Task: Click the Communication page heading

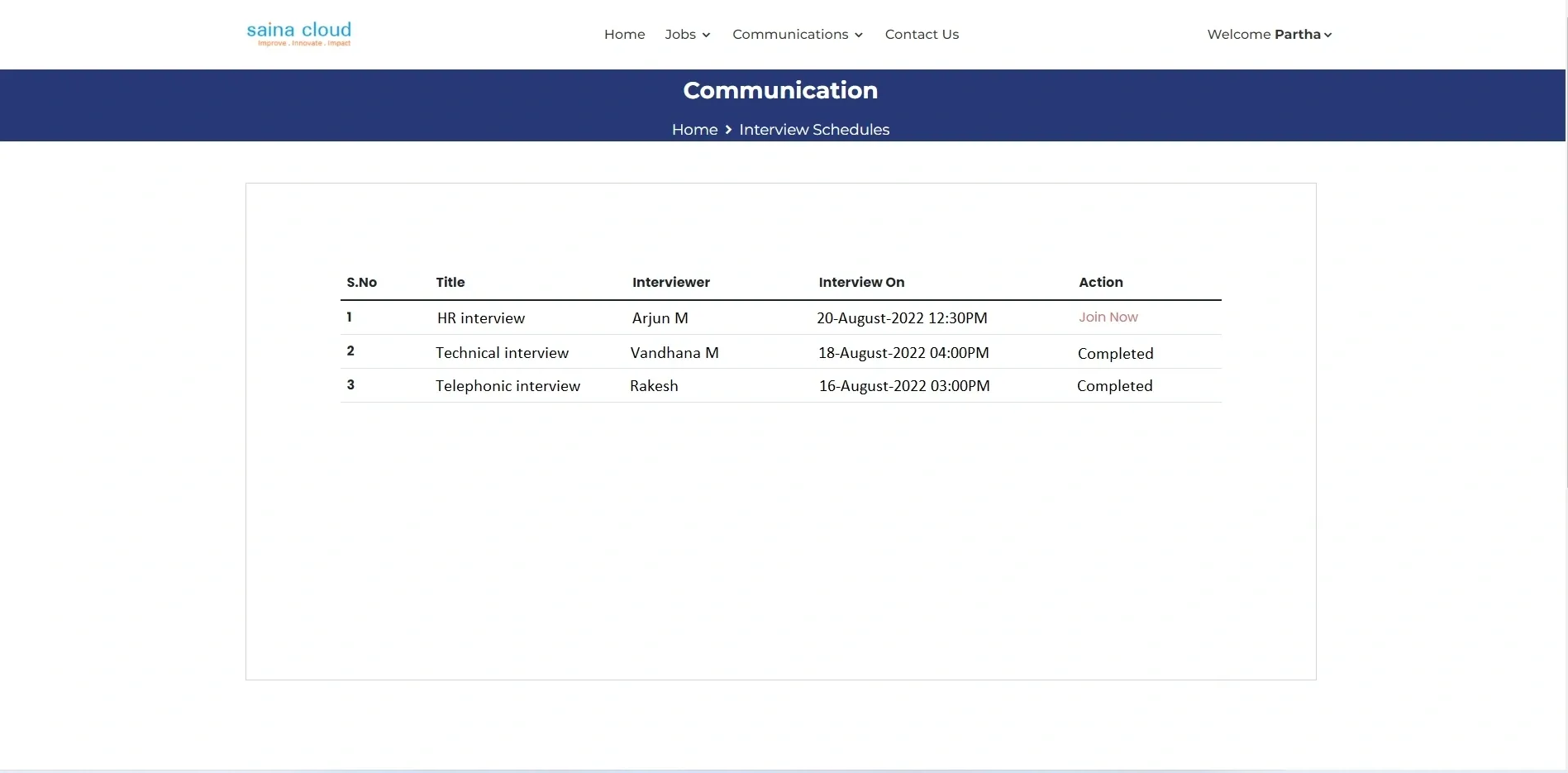Action: point(780,90)
